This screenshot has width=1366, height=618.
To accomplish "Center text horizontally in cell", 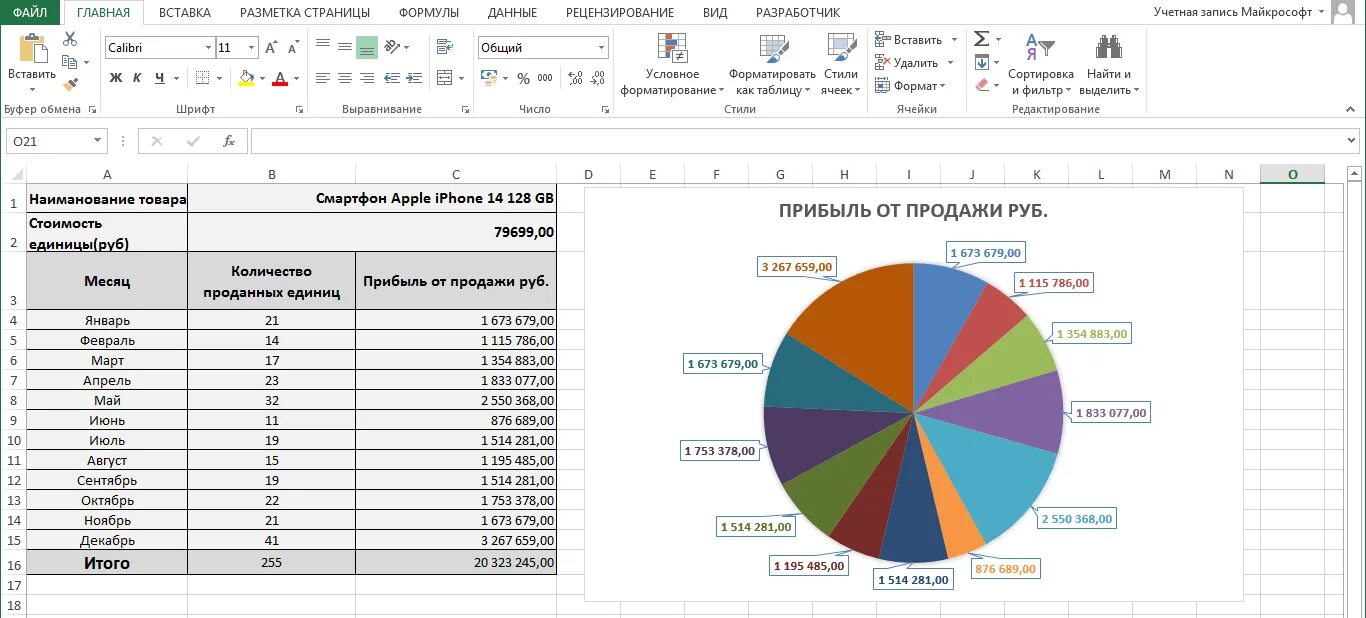I will tap(345, 78).
